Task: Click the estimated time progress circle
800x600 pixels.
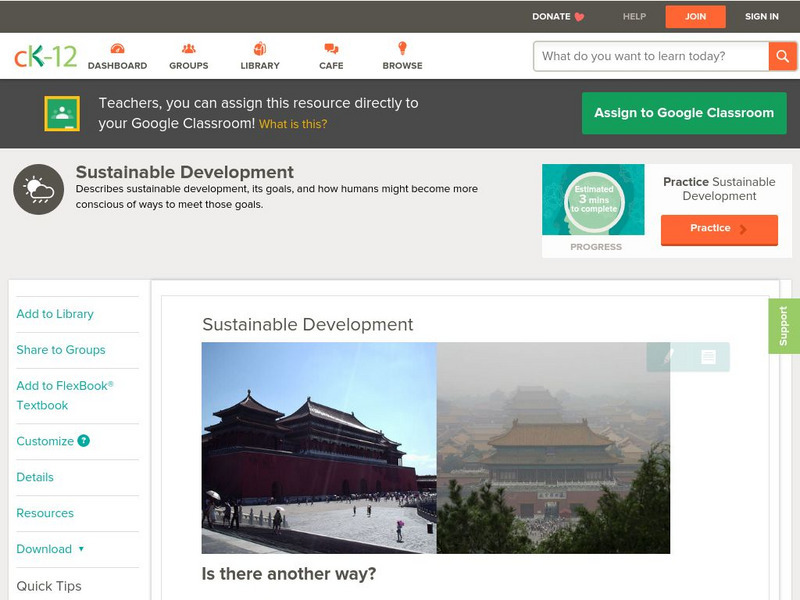Action: pyautogui.click(x=594, y=200)
